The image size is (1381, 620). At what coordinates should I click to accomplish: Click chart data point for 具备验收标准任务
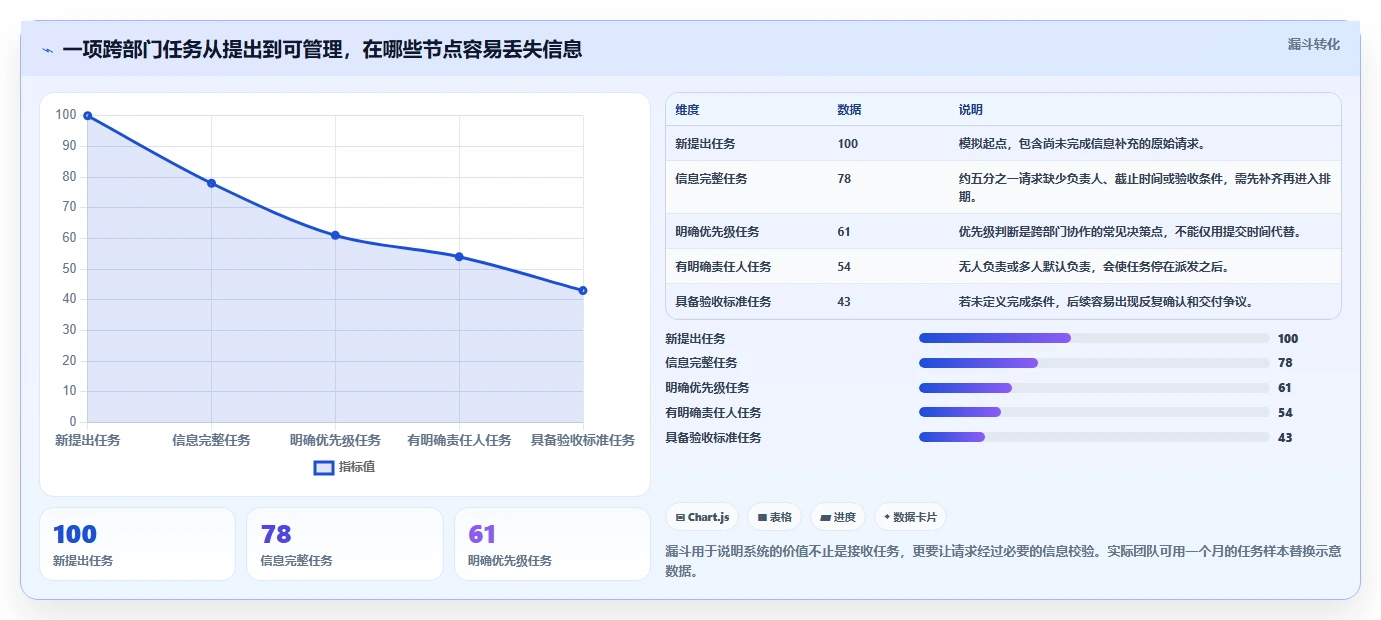coord(583,290)
